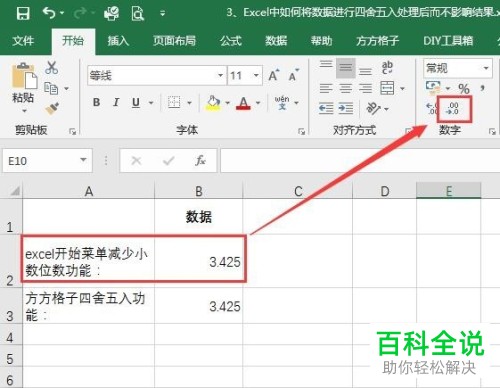This screenshot has height=388, width=500.
Task: Switch to the 插入 ribbon tab
Action: [118, 41]
